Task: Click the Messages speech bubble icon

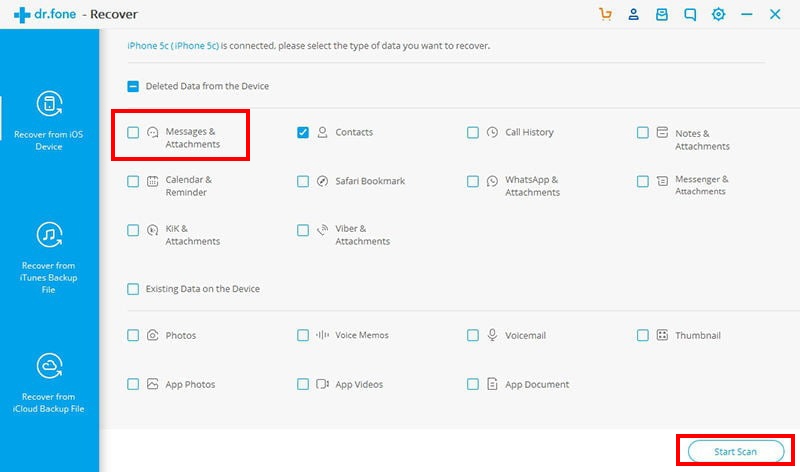Action: coord(153,133)
